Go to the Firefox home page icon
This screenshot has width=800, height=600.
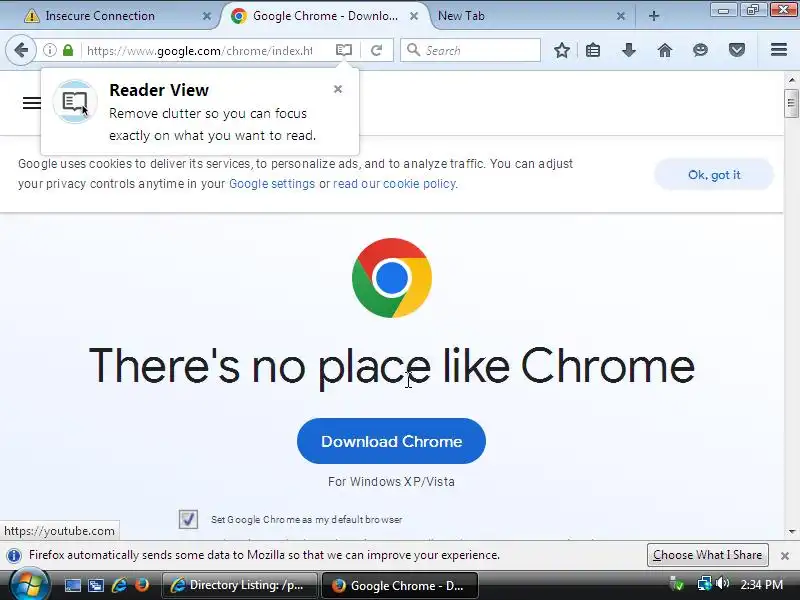click(665, 50)
